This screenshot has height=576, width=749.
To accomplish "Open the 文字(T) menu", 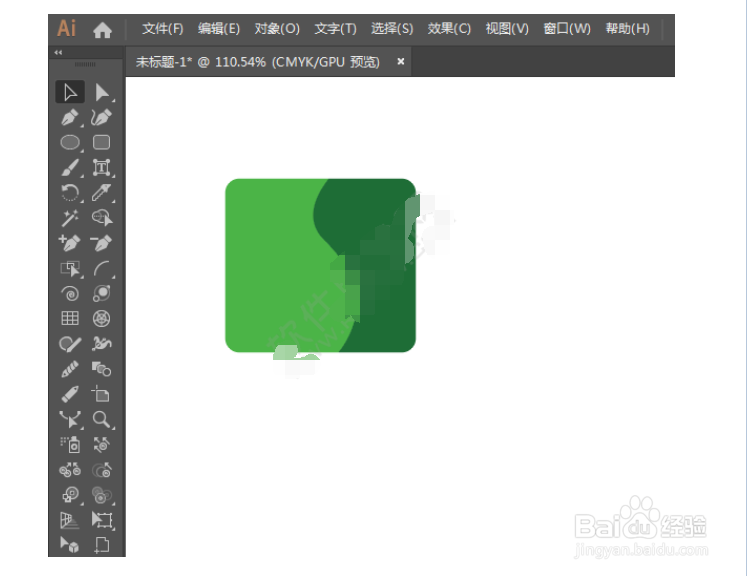I will [335, 29].
